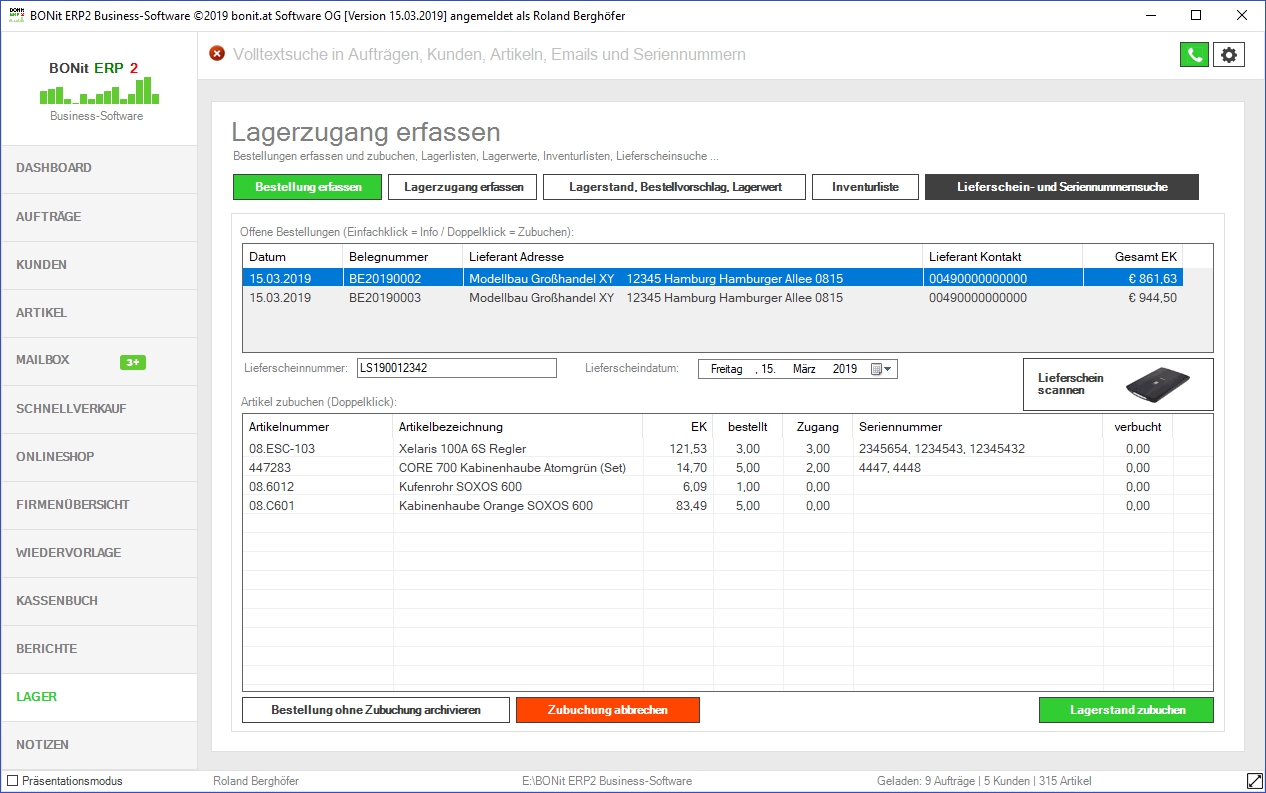Click the Lieferant Adresse column header
This screenshot has height=793, width=1266.
tap(692, 257)
